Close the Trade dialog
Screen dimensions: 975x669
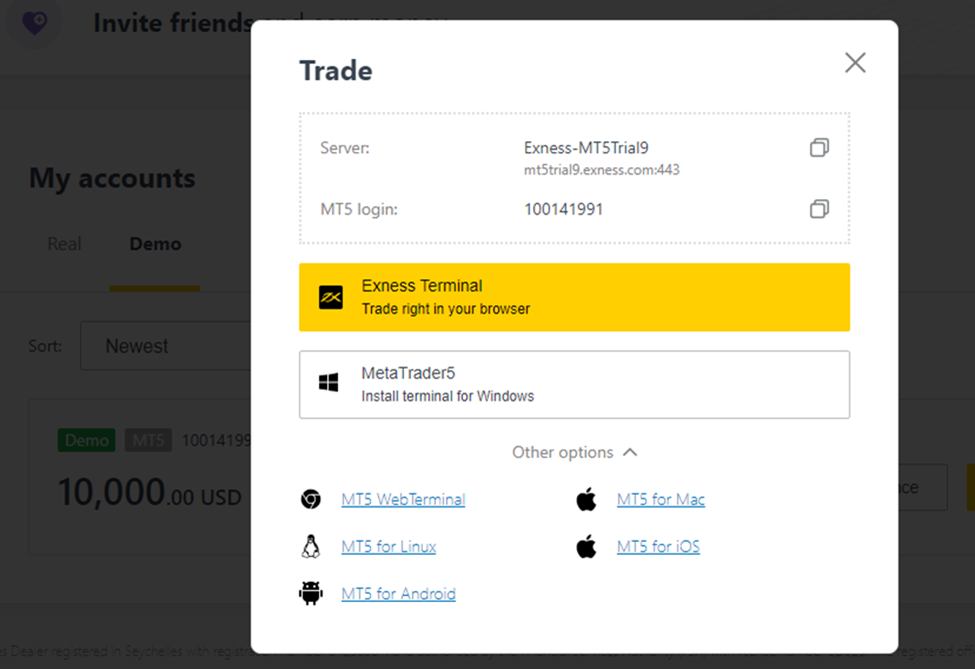(x=855, y=62)
